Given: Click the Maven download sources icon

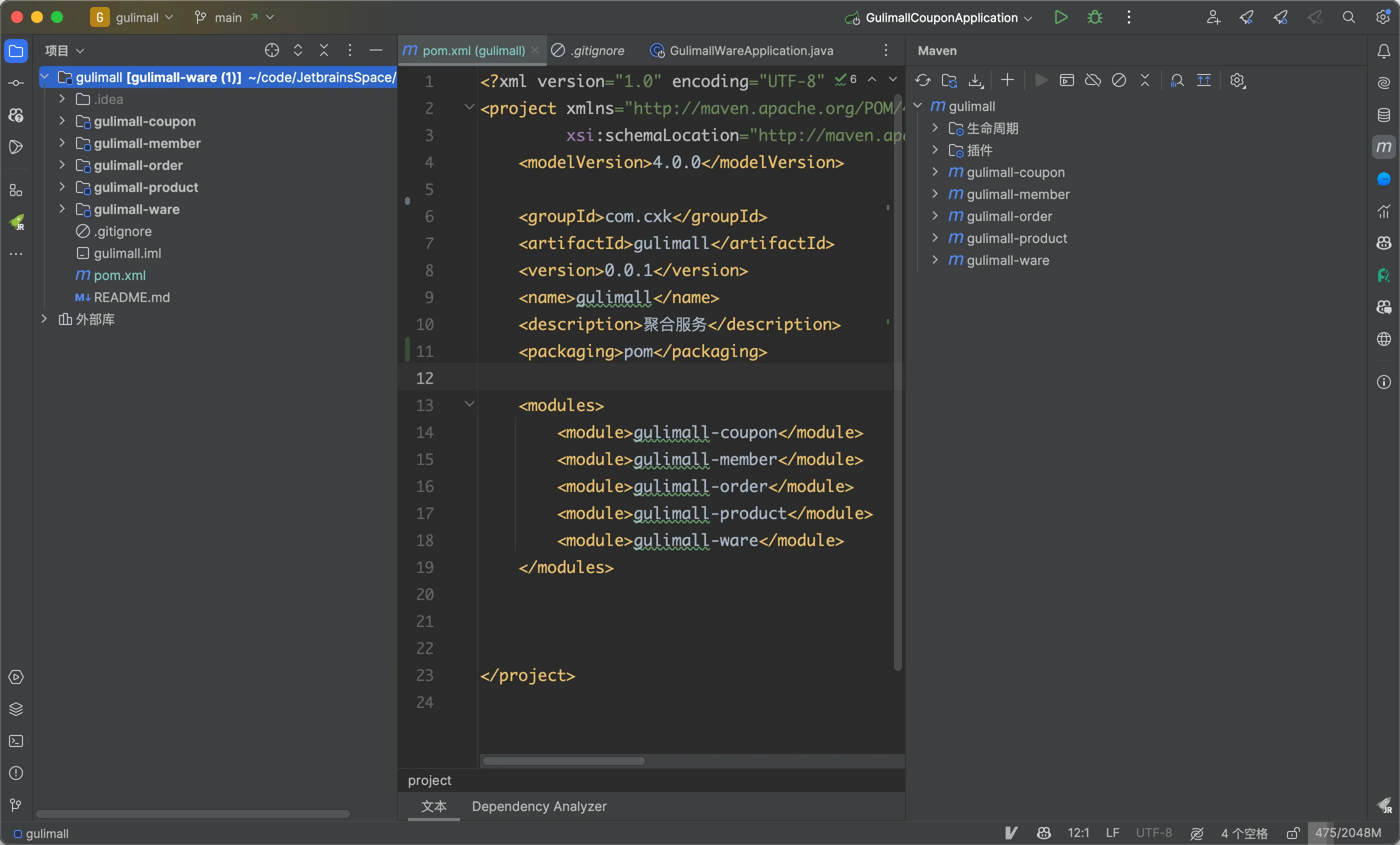Looking at the screenshot, I should [x=975, y=80].
